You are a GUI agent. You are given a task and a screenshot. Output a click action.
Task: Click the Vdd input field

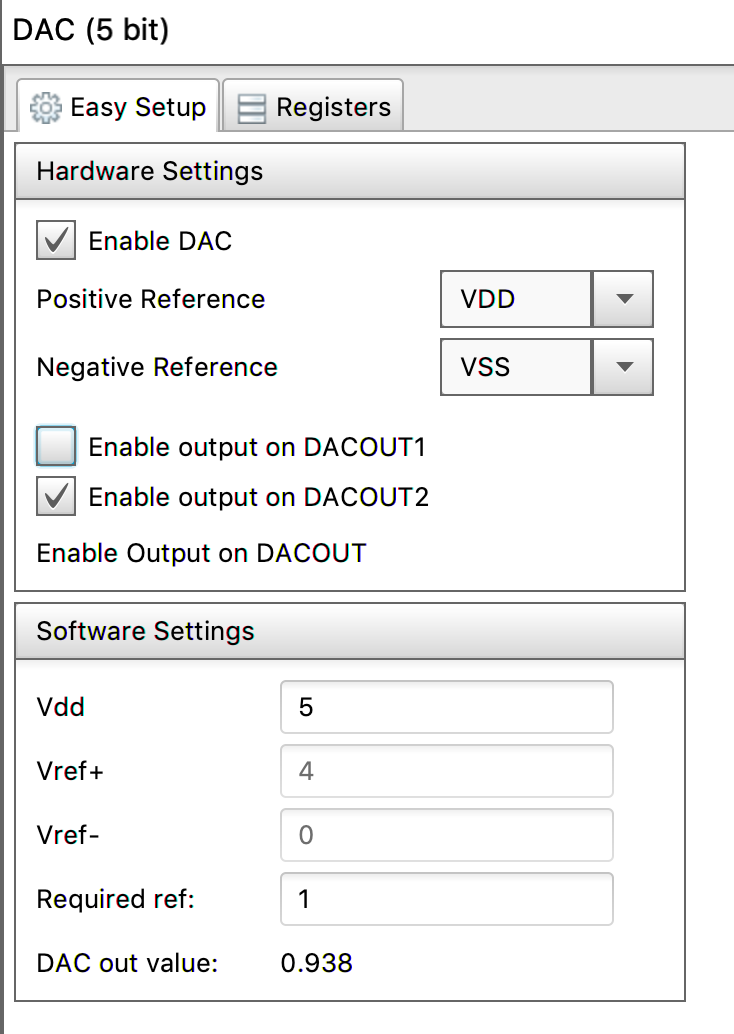pyautogui.click(x=446, y=707)
